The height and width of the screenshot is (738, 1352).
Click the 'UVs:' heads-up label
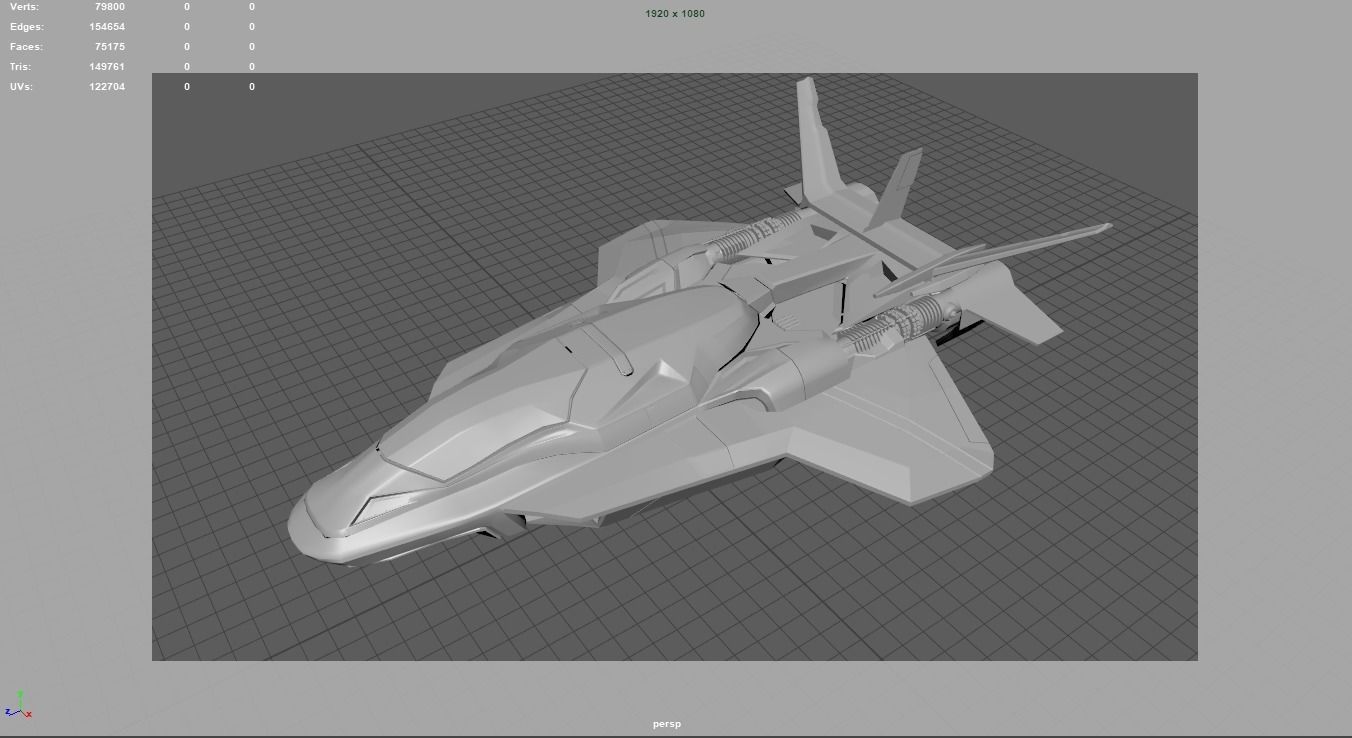(x=21, y=87)
